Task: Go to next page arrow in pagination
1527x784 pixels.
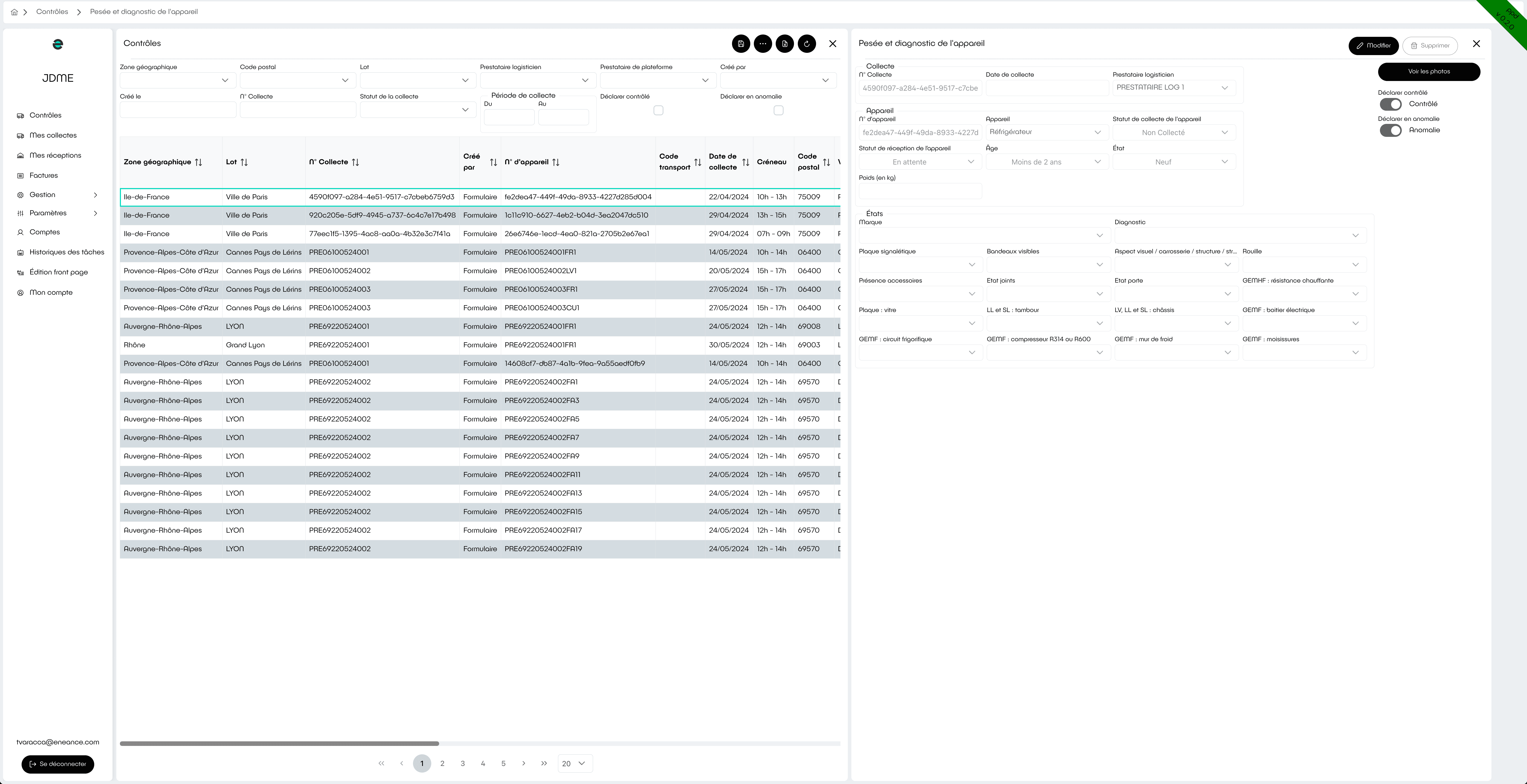Action: tap(523, 763)
